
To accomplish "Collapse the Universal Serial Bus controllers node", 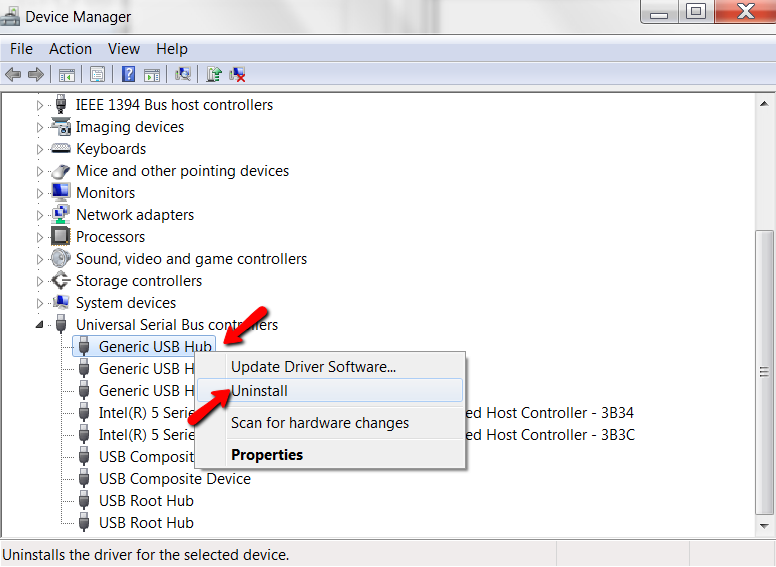I will pos(41,325).
